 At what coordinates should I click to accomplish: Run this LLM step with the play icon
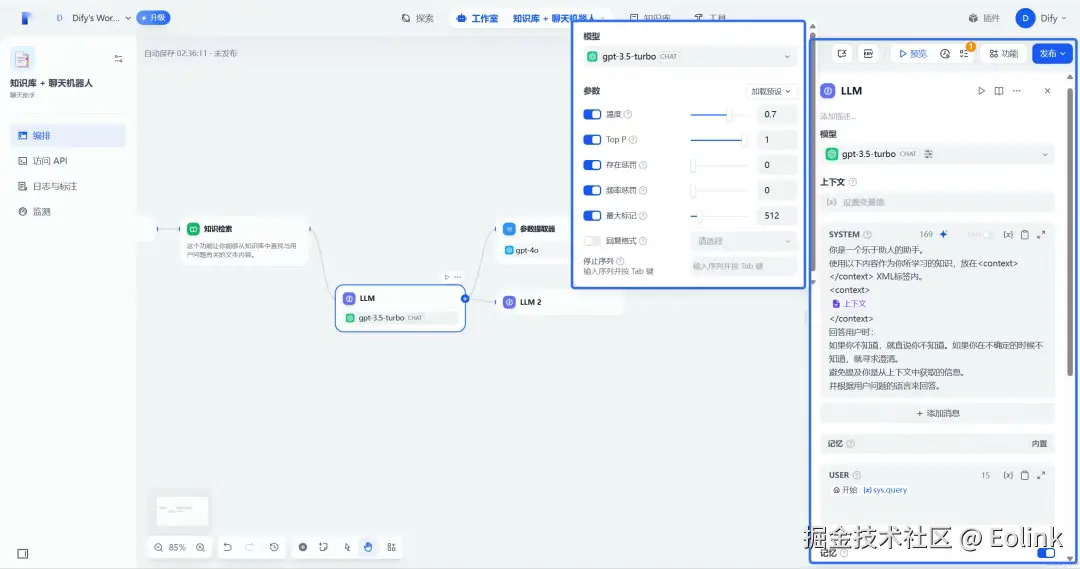coord(981,91)
